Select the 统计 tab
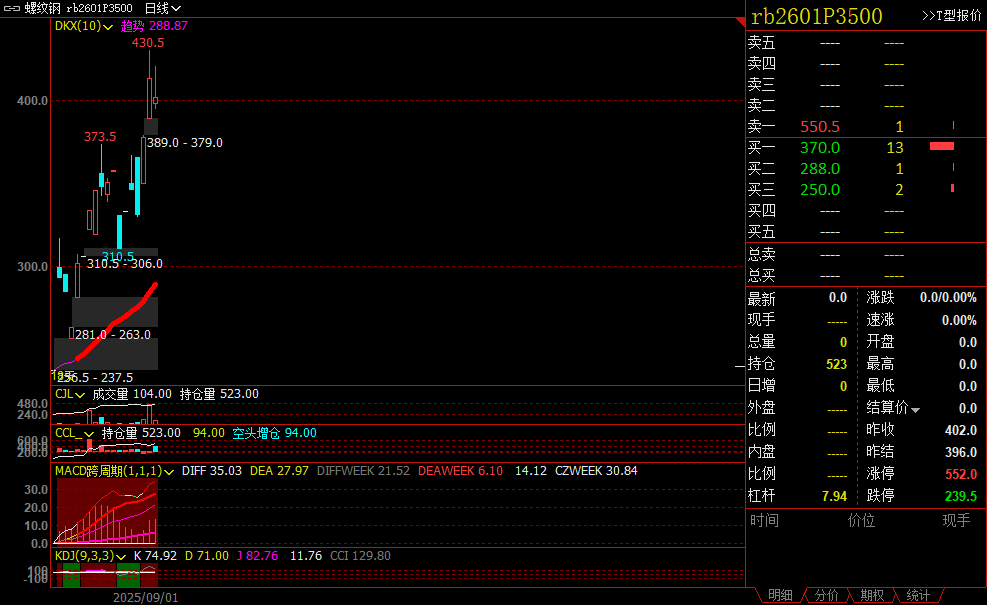Screen dimensions: 987x605 coord(918,595)
